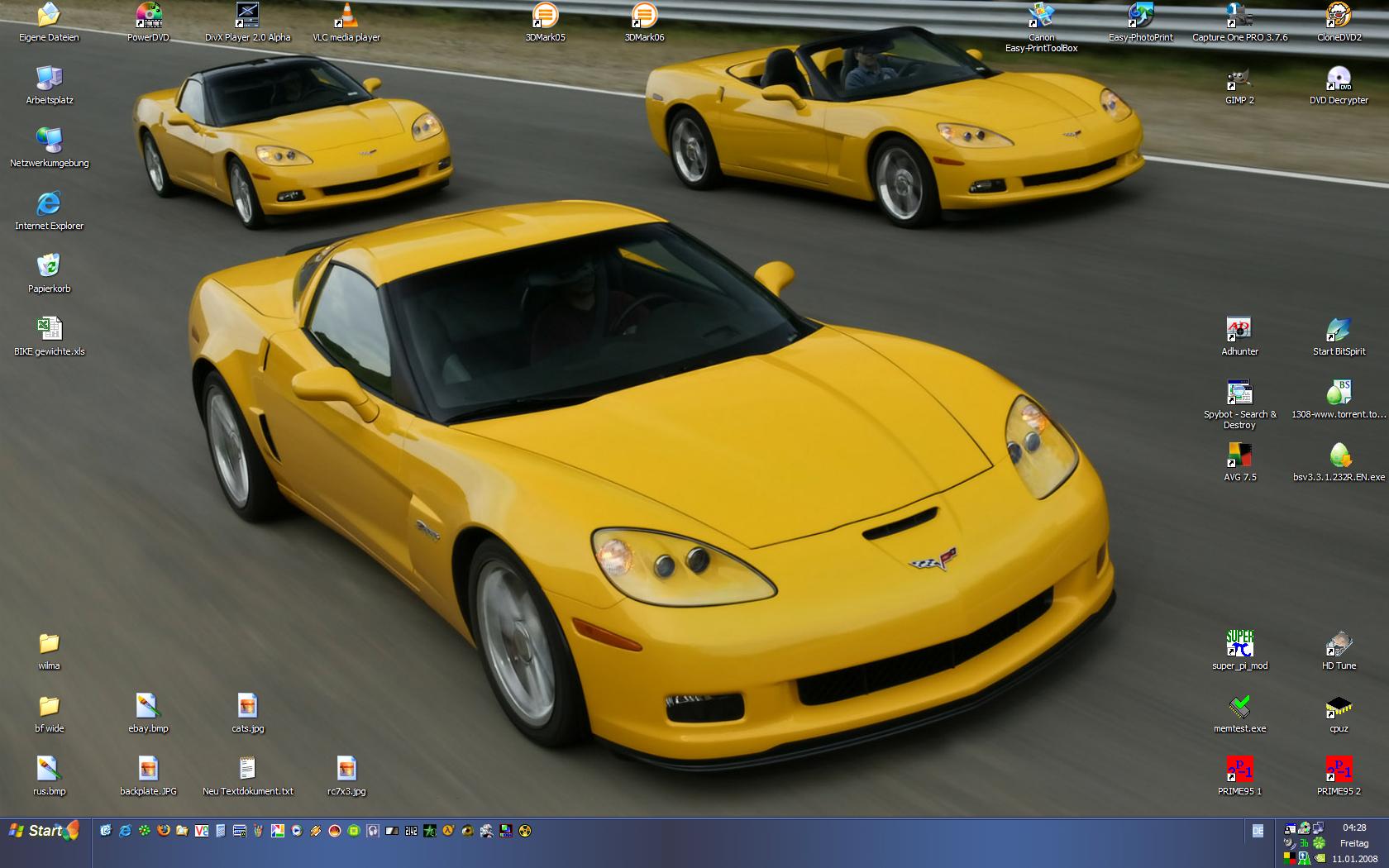Viewport: 1389px width, 868px height.
Task: Open the Start menu
Action: coord(45,831)
